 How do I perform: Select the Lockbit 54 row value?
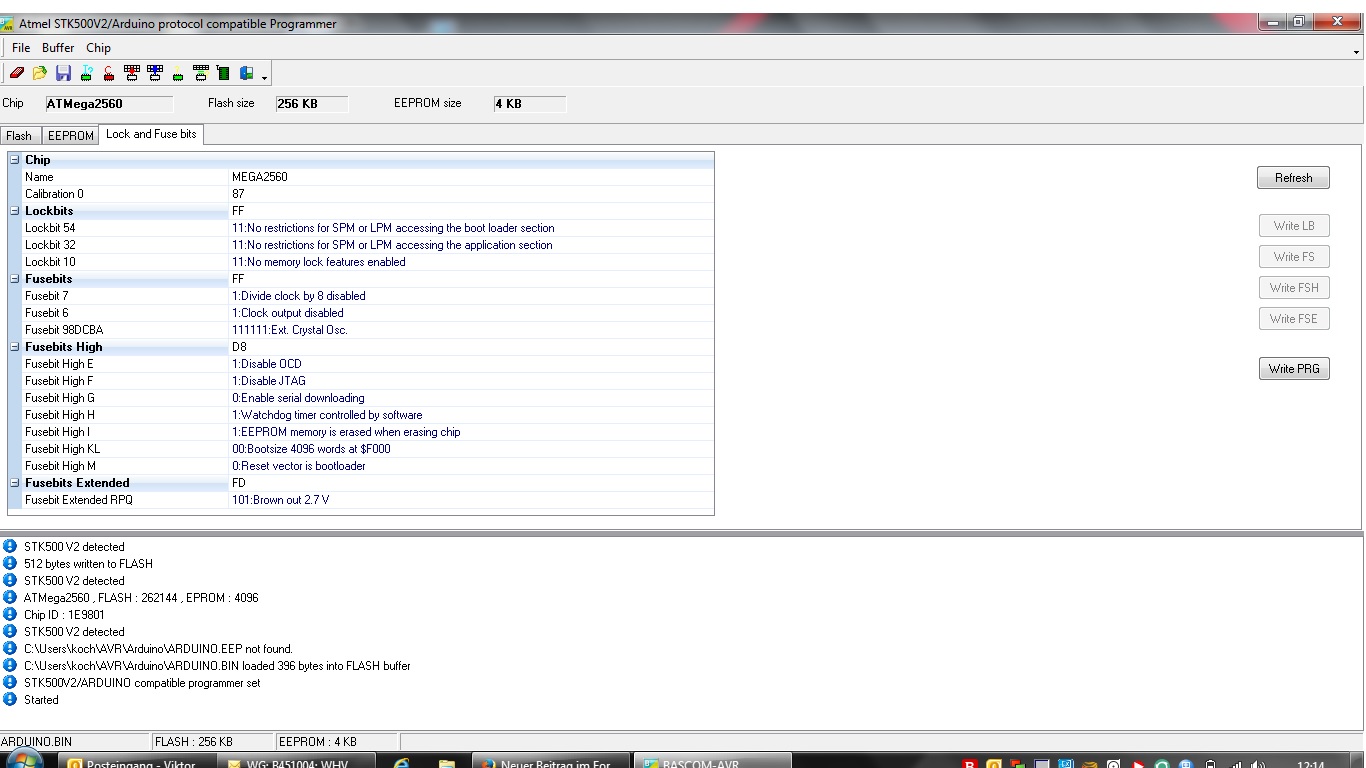393,228
